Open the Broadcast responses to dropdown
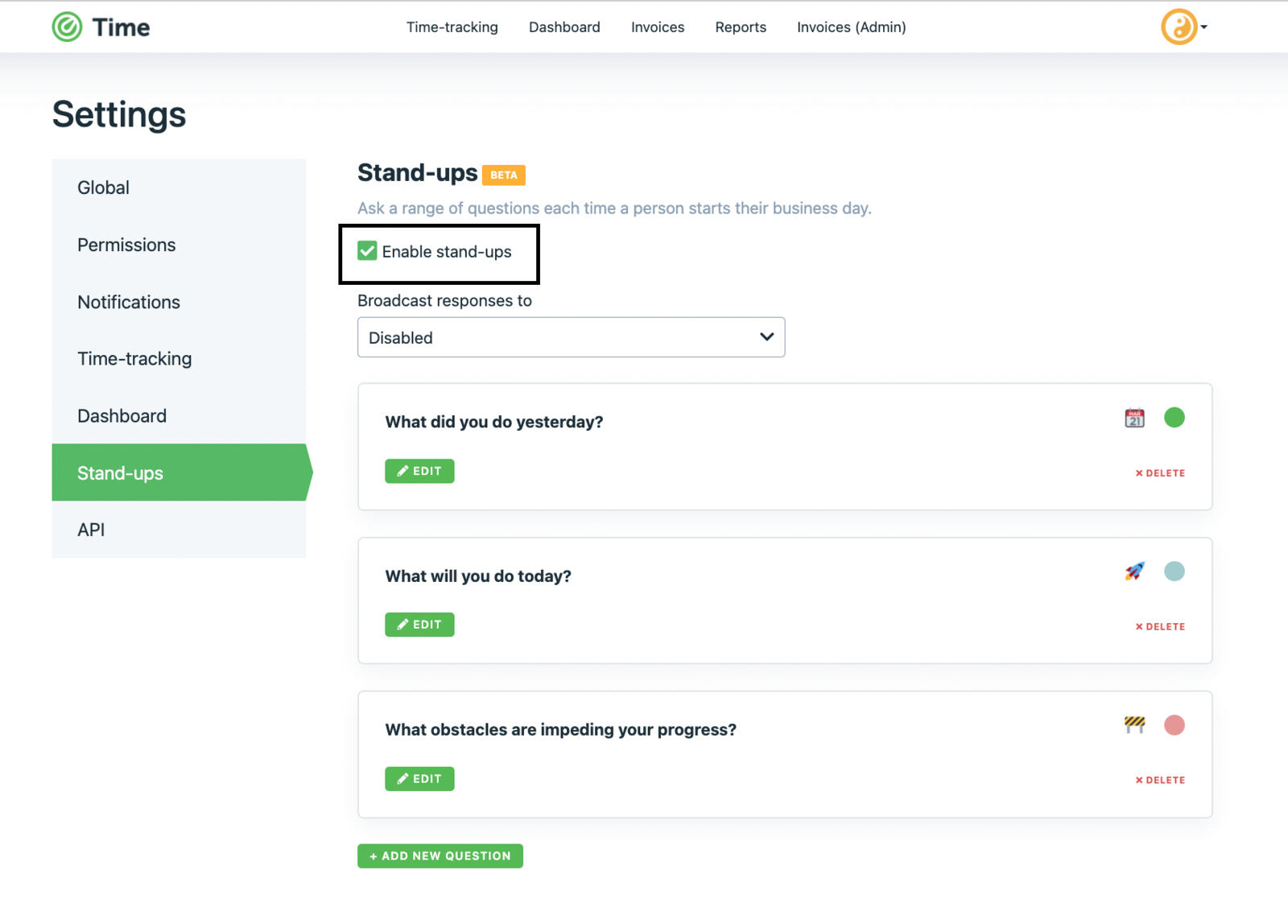 (x=571, y=337)
